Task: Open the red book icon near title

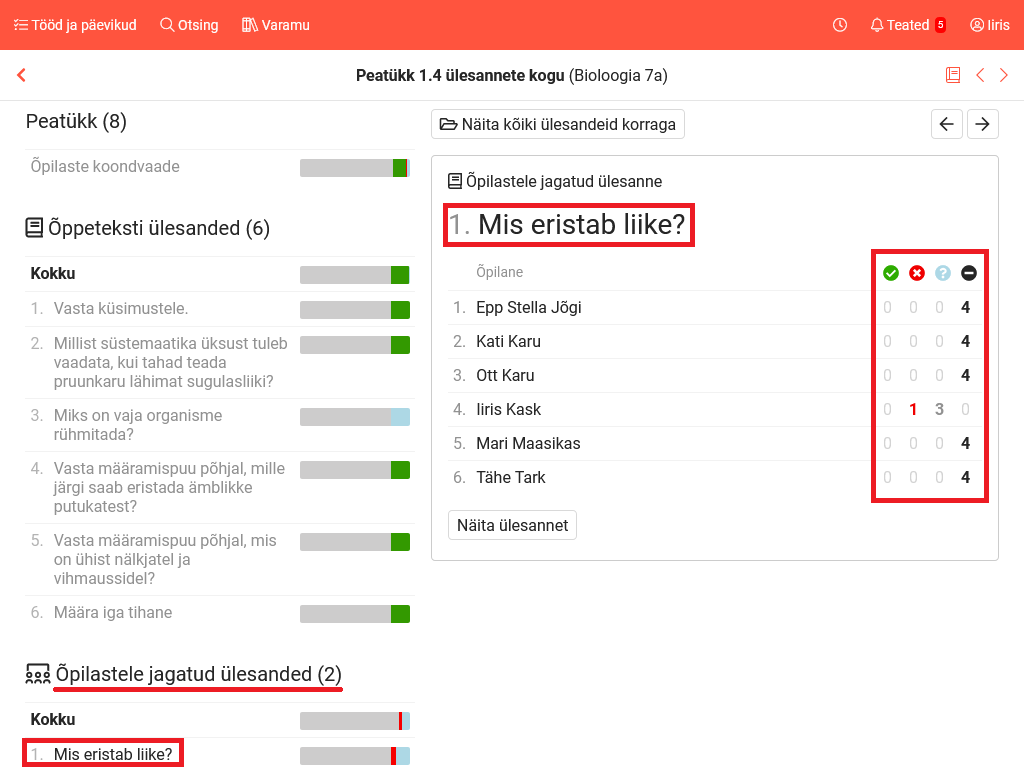Action: [x=953, y=75]
